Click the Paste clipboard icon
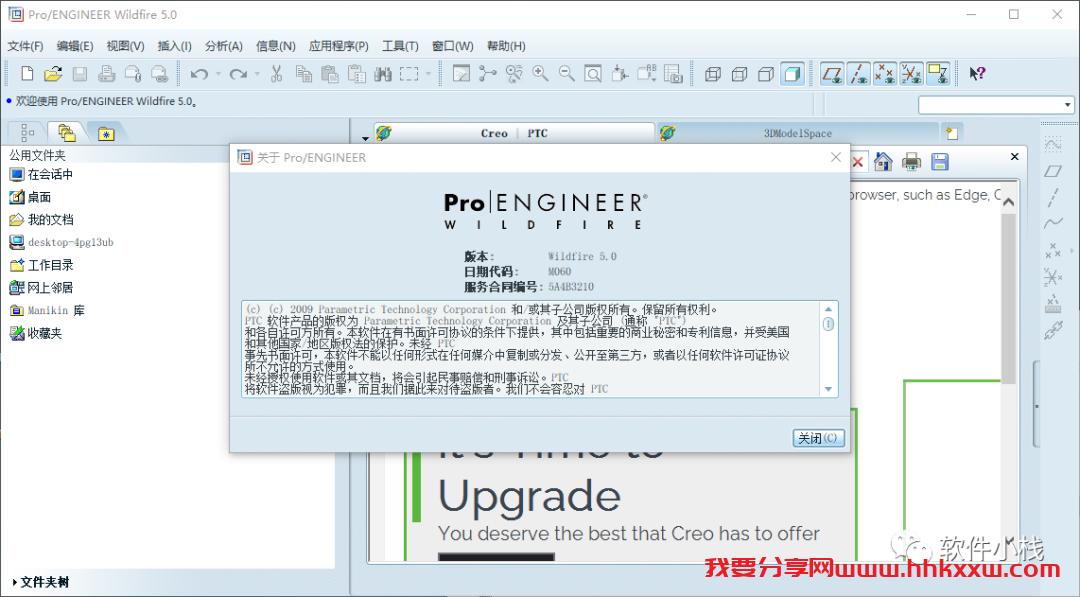This screenshot has height=597, width=1080. click(x=330, y=74)
